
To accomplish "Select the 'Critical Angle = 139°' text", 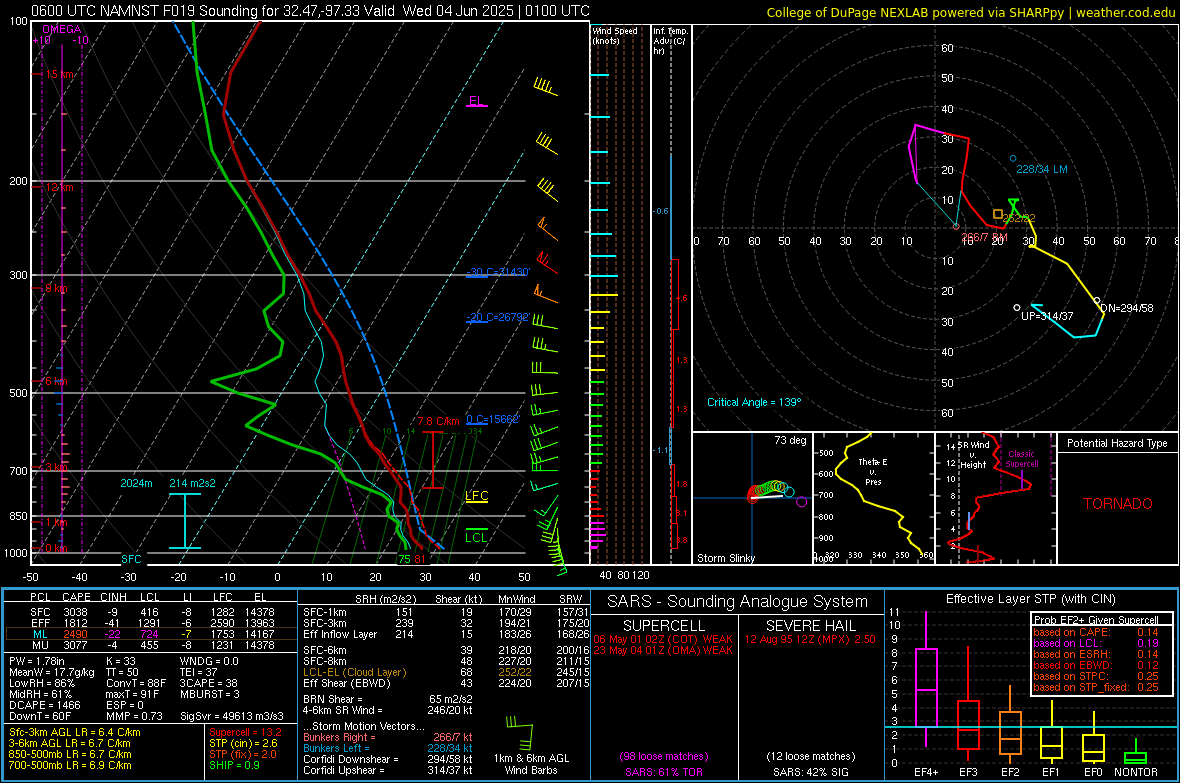I will coord(754,402).
